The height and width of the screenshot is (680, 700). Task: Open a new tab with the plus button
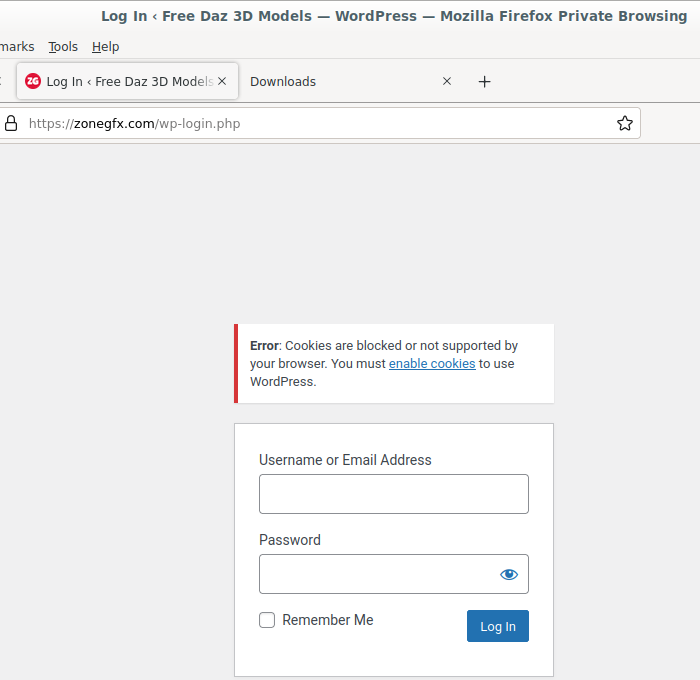484,82
